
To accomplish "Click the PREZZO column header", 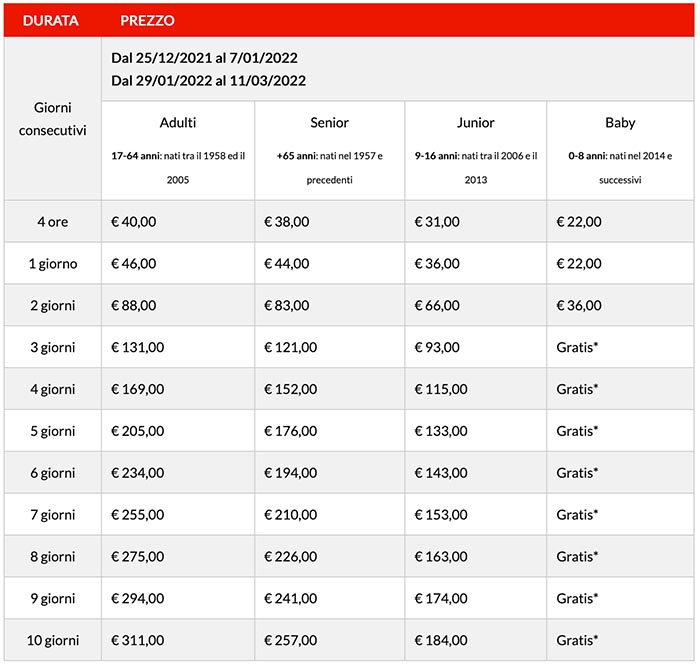I will click(149, 20).
